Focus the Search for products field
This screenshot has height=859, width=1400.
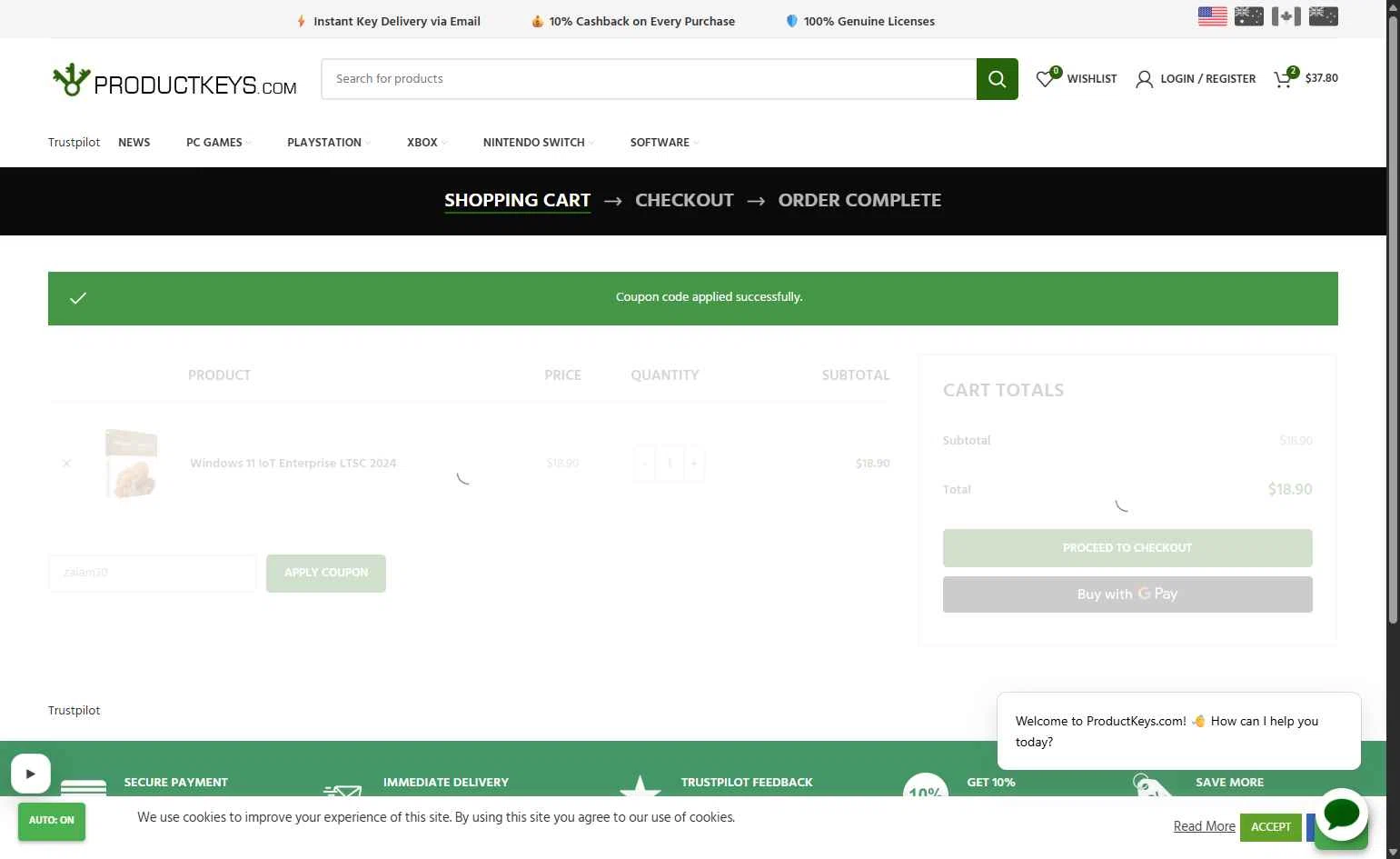pyautogui.click(x=649, y=79)
